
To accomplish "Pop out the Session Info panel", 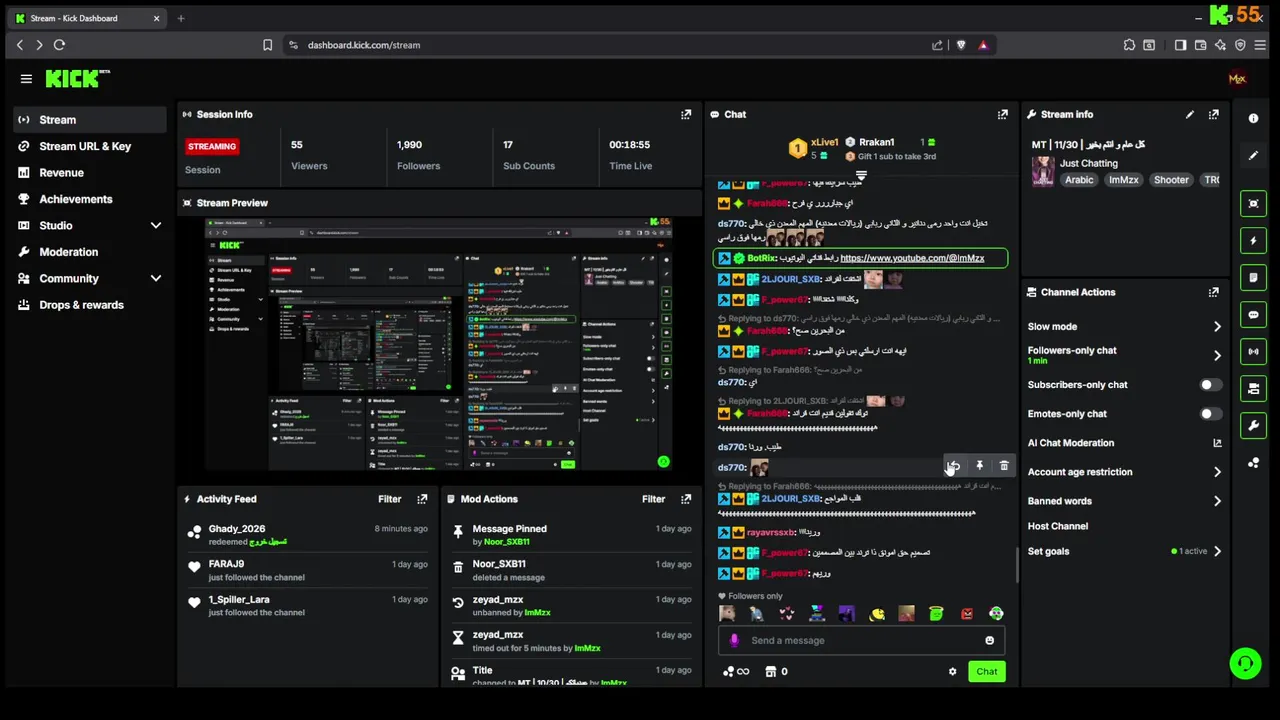I will coord(686,115).
